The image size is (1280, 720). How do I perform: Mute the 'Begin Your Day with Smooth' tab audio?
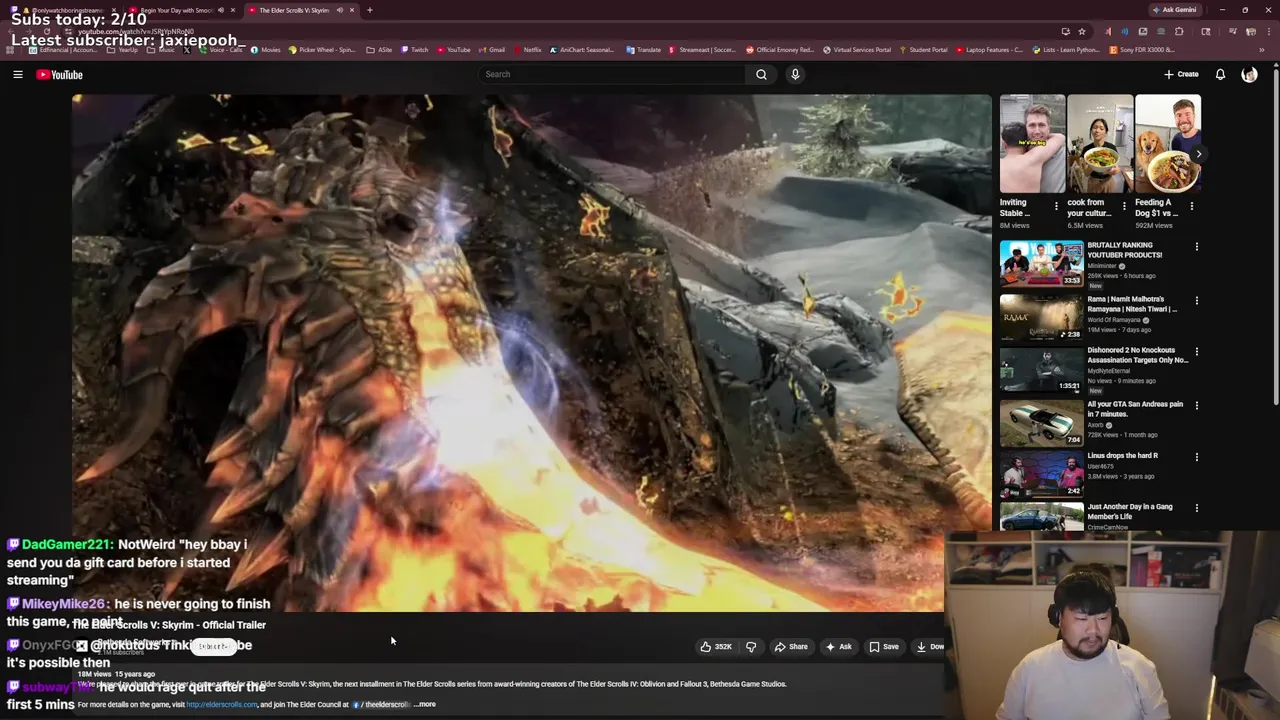[x=221, y=10]
